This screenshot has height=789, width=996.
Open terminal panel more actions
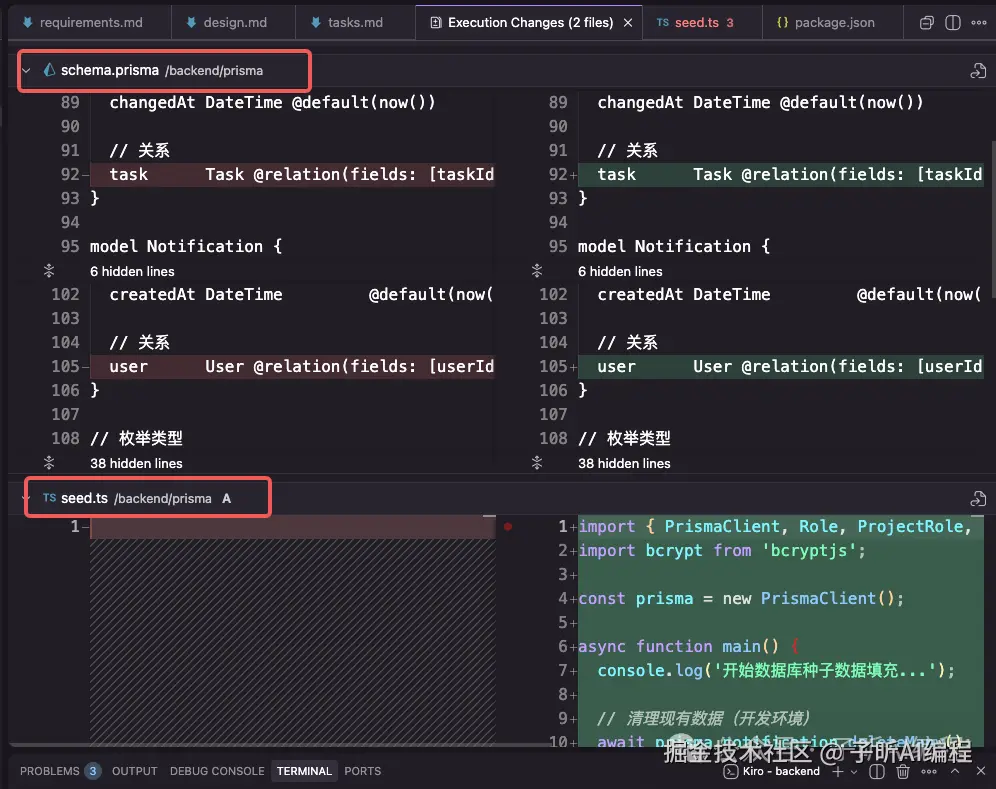coord(929,771)
